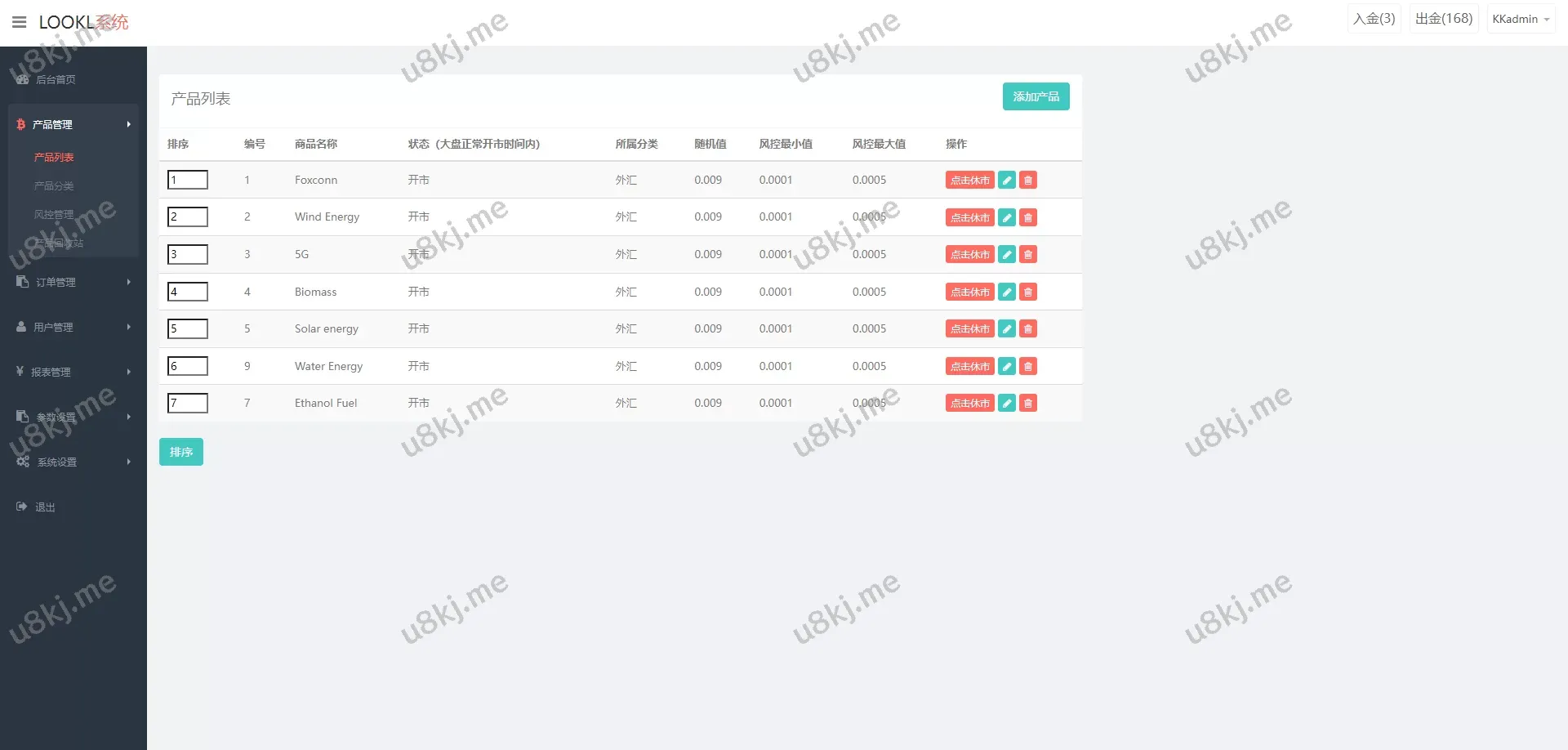Image resolution: width=1568 pixels, height=750 pixels.
Task: Toggle Biomass market status with 点击休市
Action: 969,292
